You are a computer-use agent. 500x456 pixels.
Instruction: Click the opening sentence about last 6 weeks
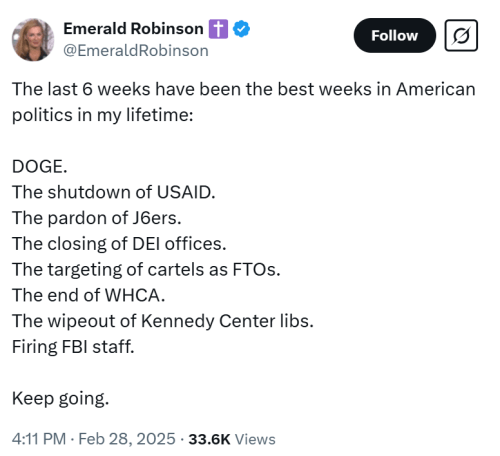tap(244, 102)
